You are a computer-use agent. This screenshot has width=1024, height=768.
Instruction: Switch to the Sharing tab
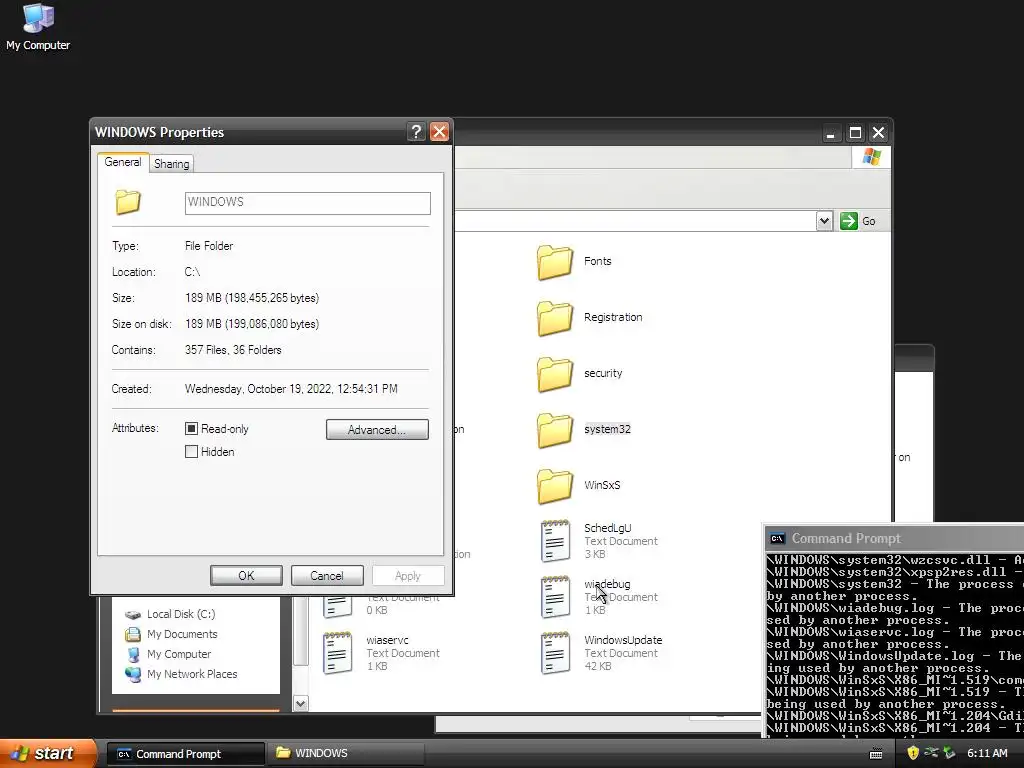(x=172, y=164)
